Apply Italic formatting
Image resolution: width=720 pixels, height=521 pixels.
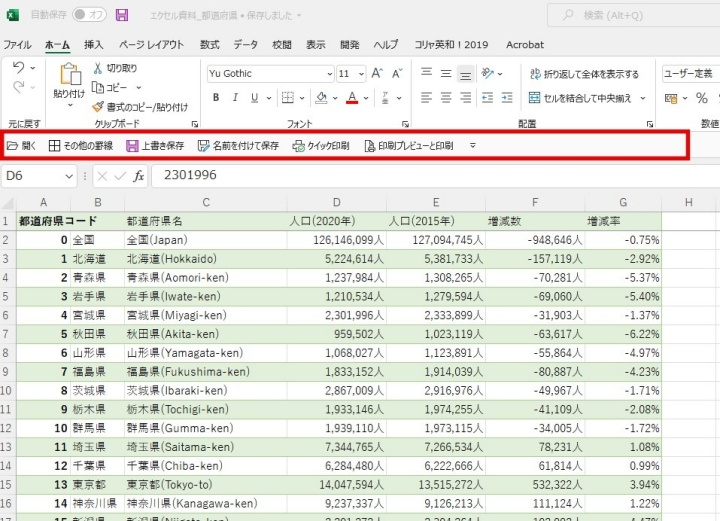point(235,98)
